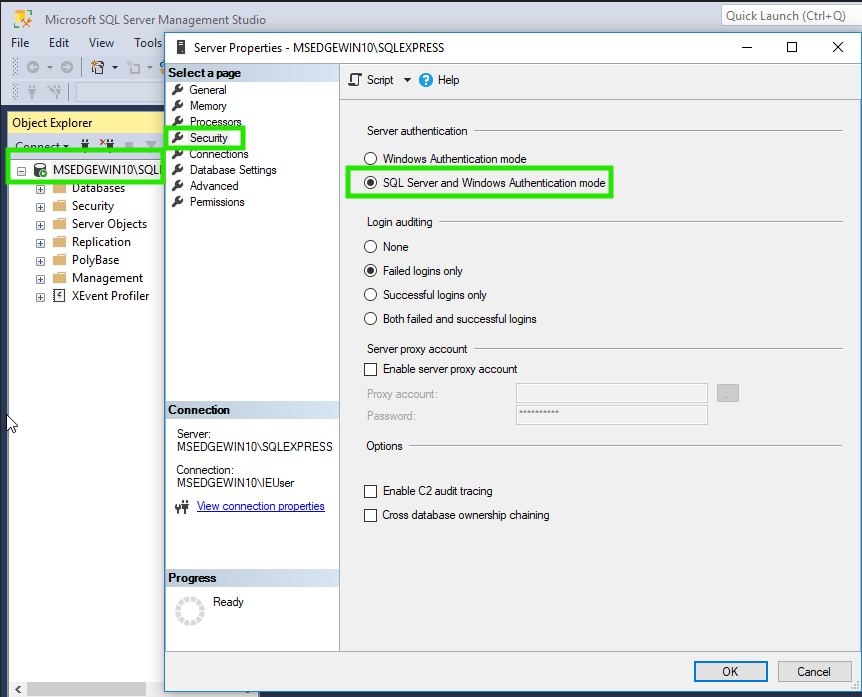Click the OK button to apply settings

pos(730,671)
